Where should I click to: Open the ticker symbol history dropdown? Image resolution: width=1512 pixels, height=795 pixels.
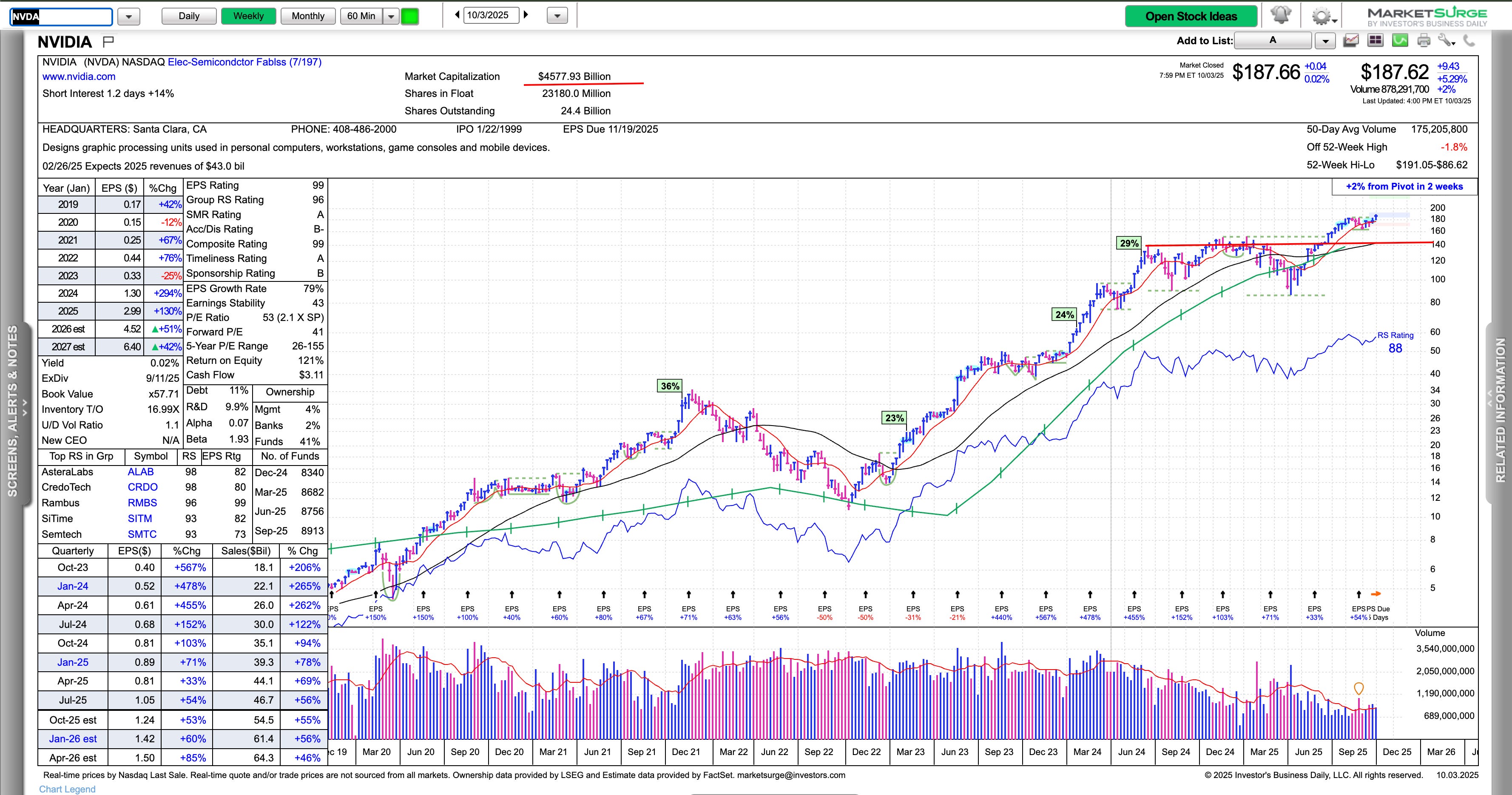[x=128, y=17]
